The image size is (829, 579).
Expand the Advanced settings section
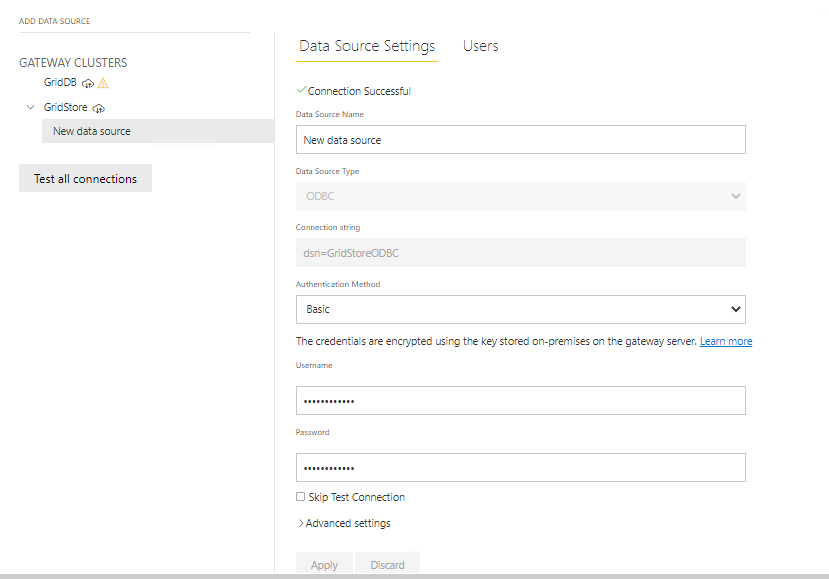coord(344,523)
